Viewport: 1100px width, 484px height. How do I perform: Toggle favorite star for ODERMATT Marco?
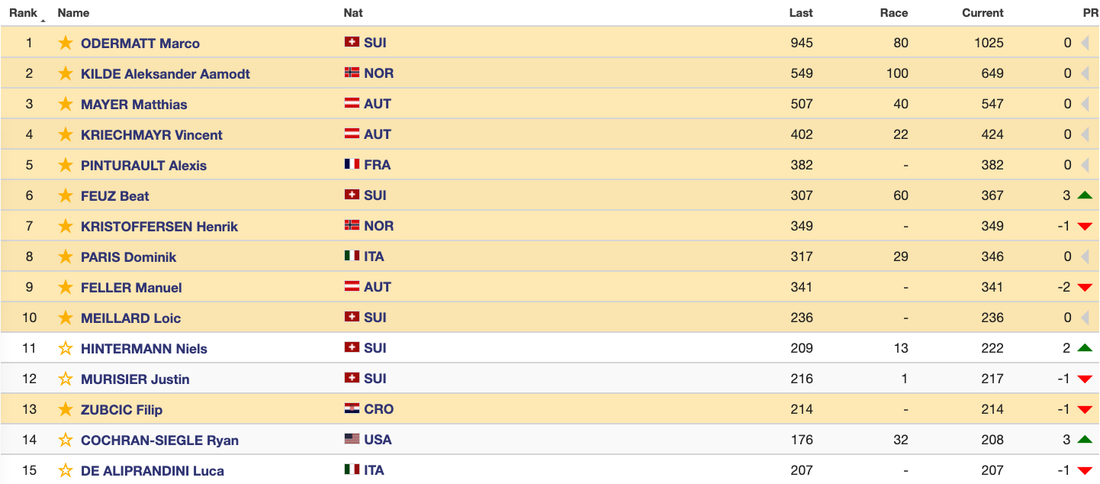coord(65,43)
